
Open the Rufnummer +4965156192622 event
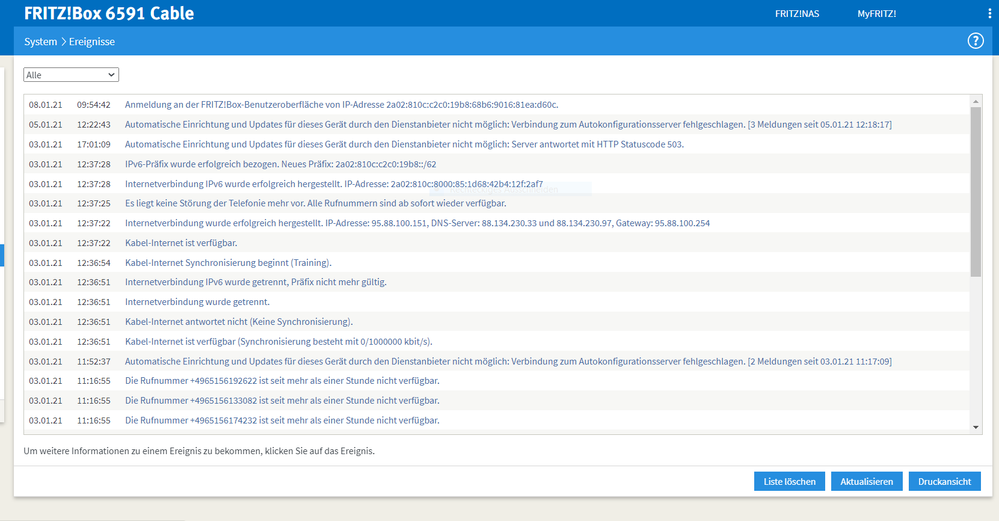282,380
